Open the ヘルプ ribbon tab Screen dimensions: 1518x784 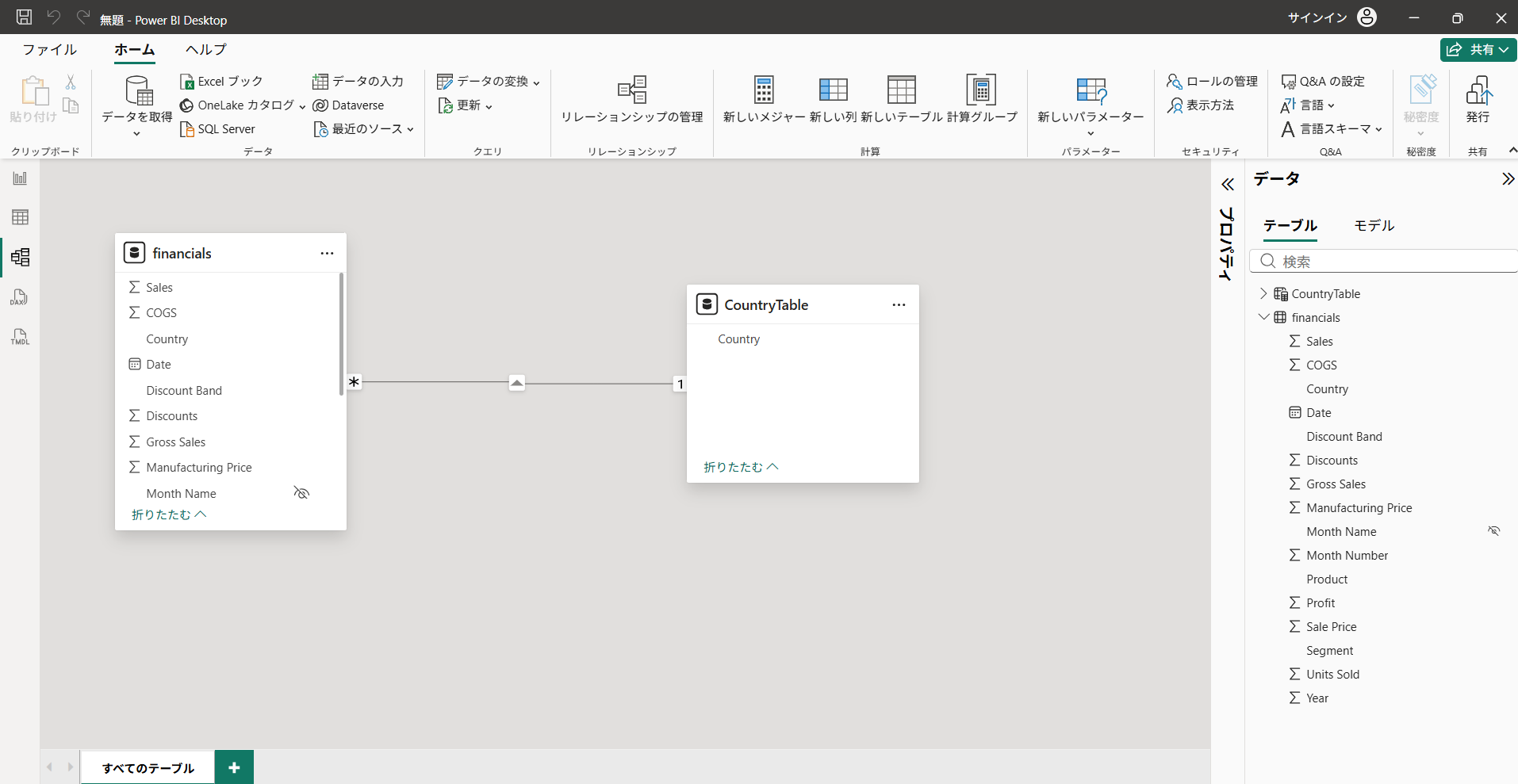coord(206,49)
